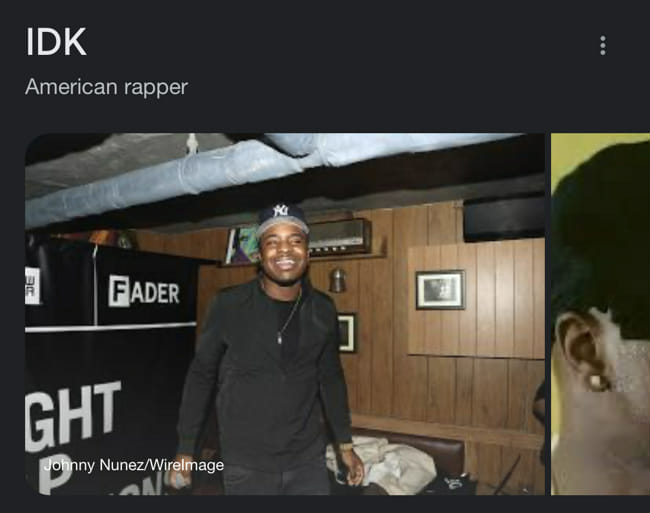The image size is (650, 513).
Task: Click the American rapper subtitle
Action: [x=107, y=87]
